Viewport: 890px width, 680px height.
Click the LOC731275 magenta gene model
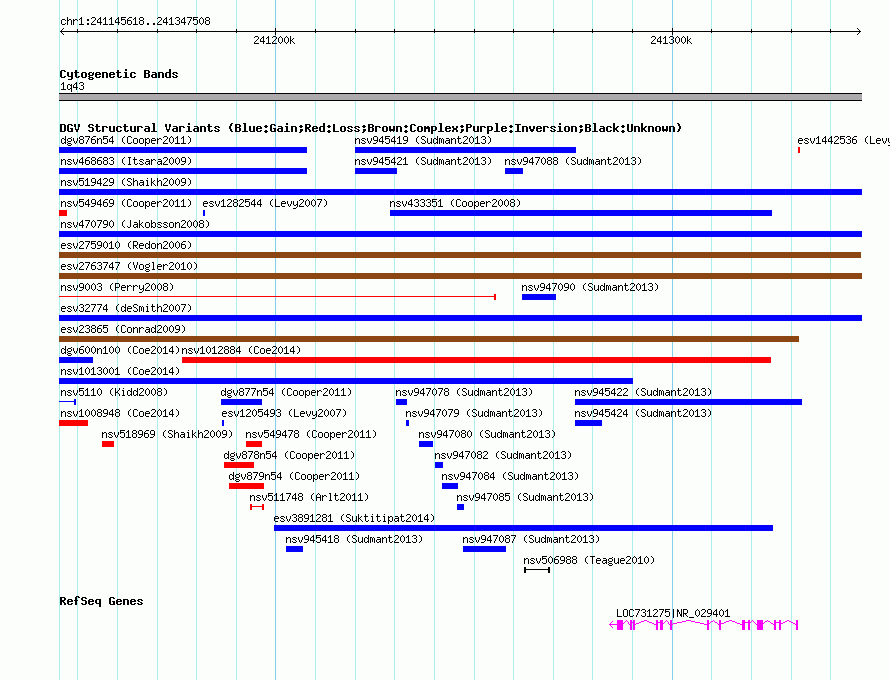pyautogui.click(x=704, y=625)
